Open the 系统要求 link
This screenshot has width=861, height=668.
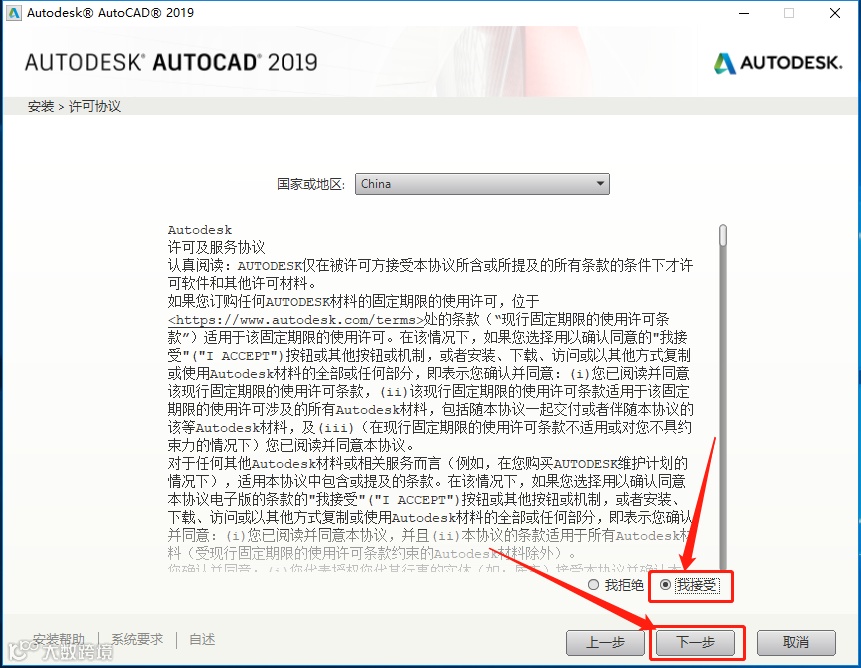137,639
